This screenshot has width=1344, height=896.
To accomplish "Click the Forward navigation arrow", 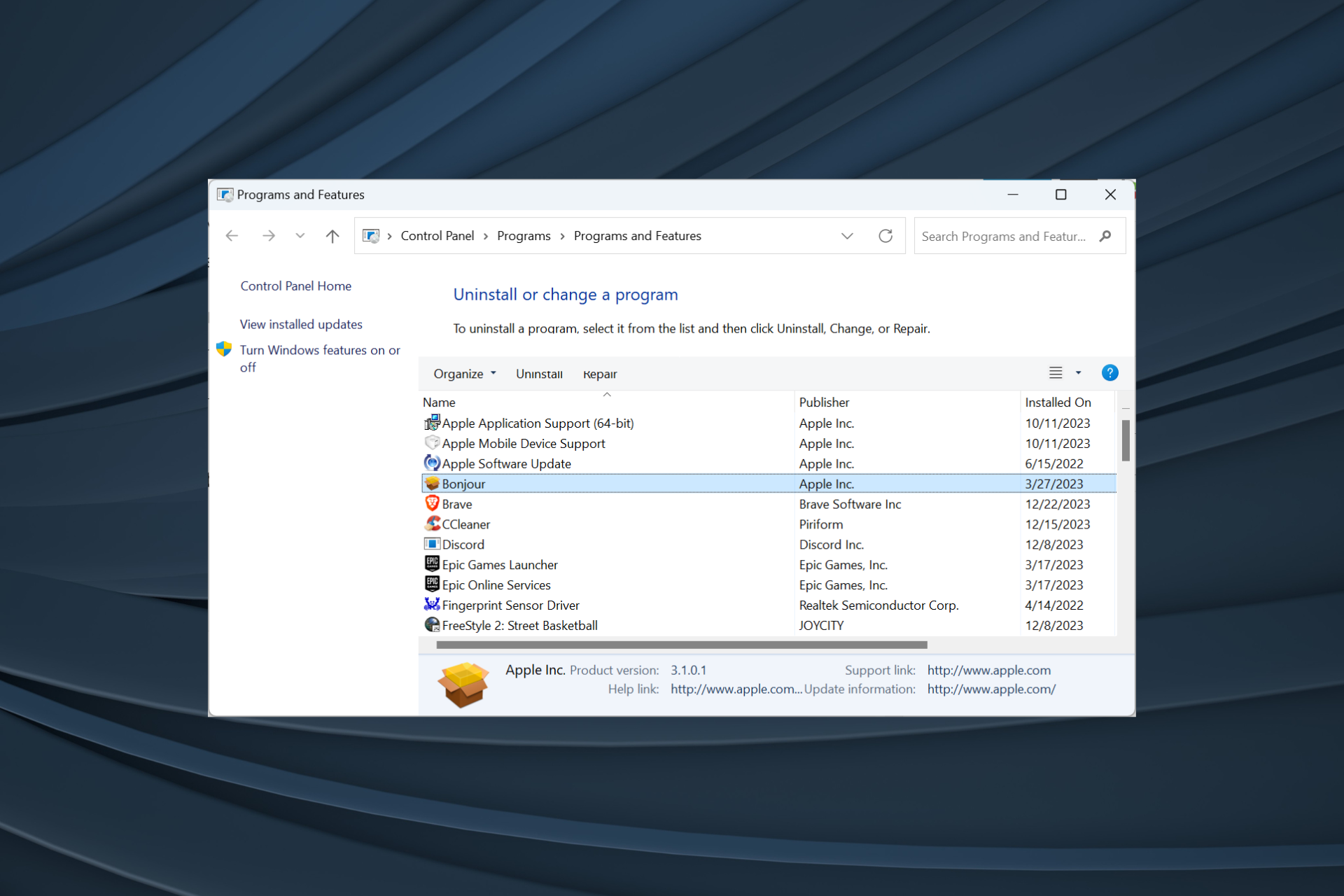I will [269, 236].
